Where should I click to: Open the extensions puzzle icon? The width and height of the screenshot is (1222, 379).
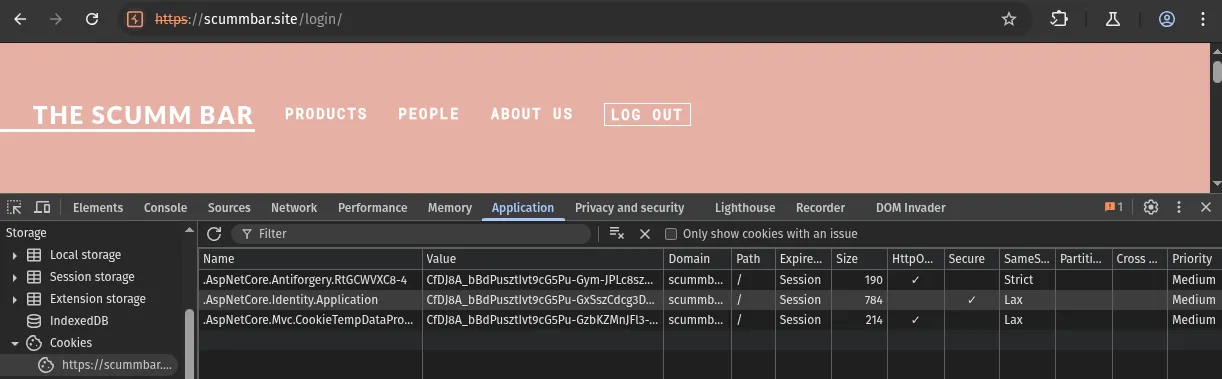point(1059,19)
